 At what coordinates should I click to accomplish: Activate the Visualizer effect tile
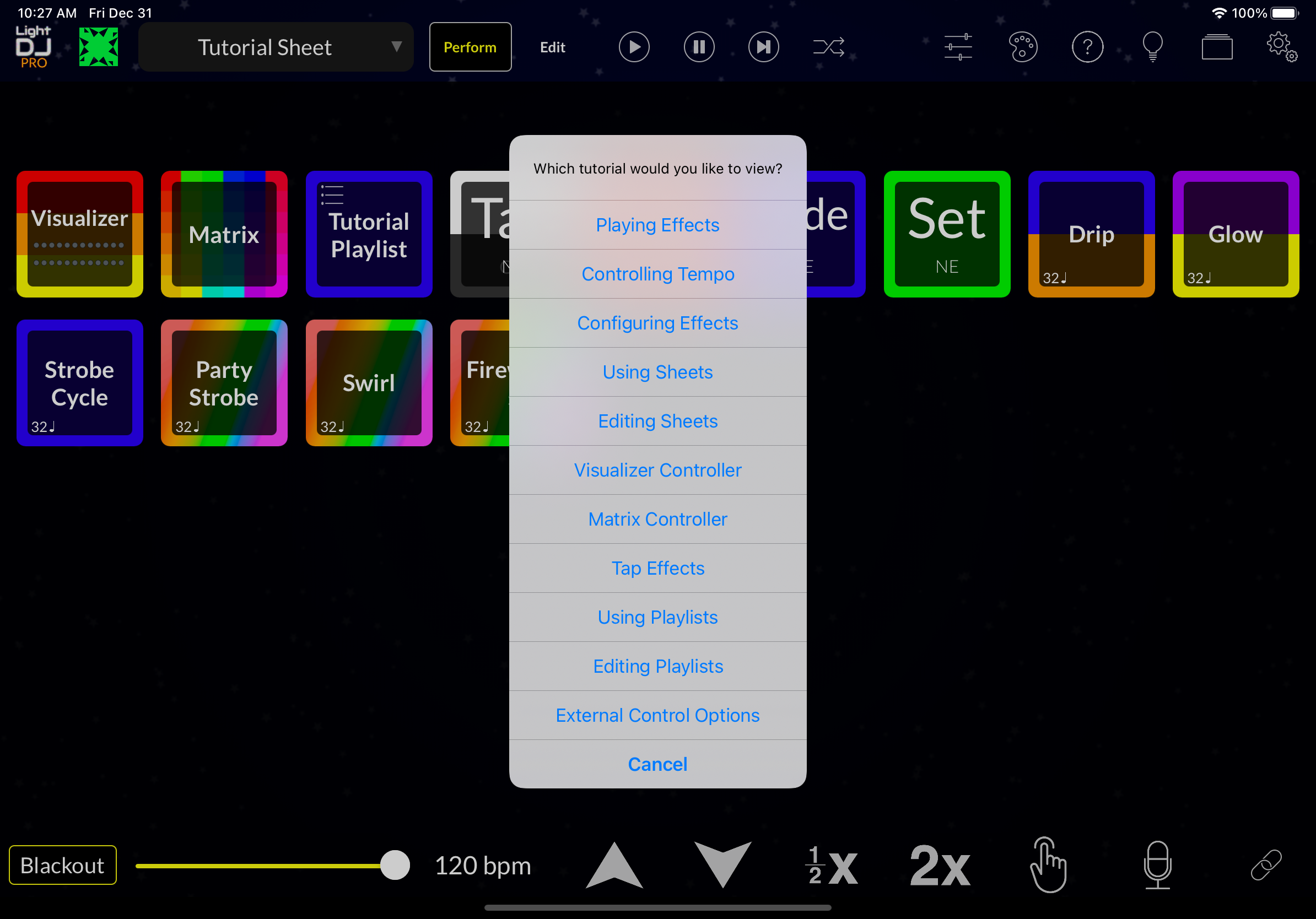click(x=80, y=234)
